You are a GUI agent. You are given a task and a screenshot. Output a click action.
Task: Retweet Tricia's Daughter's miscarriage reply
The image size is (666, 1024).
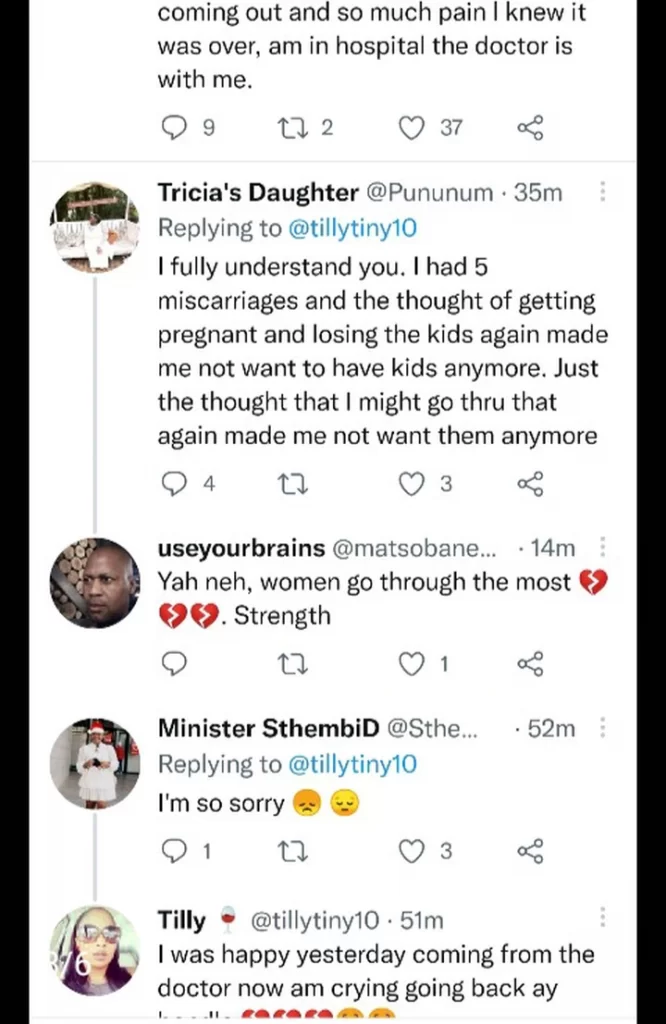click(x=292, y=484)
